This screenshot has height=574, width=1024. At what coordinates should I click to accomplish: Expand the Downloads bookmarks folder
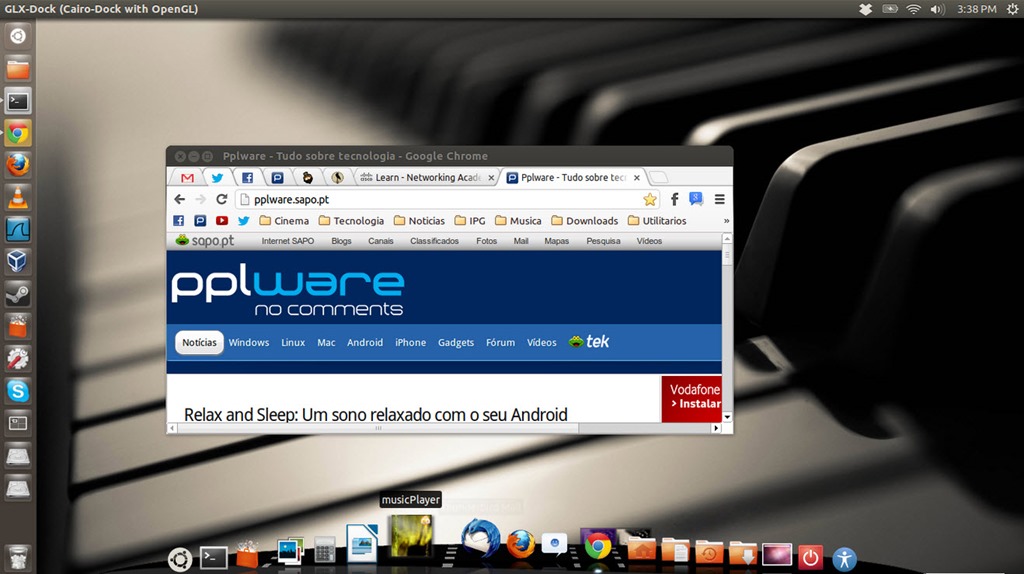click(x=584, y=221)
